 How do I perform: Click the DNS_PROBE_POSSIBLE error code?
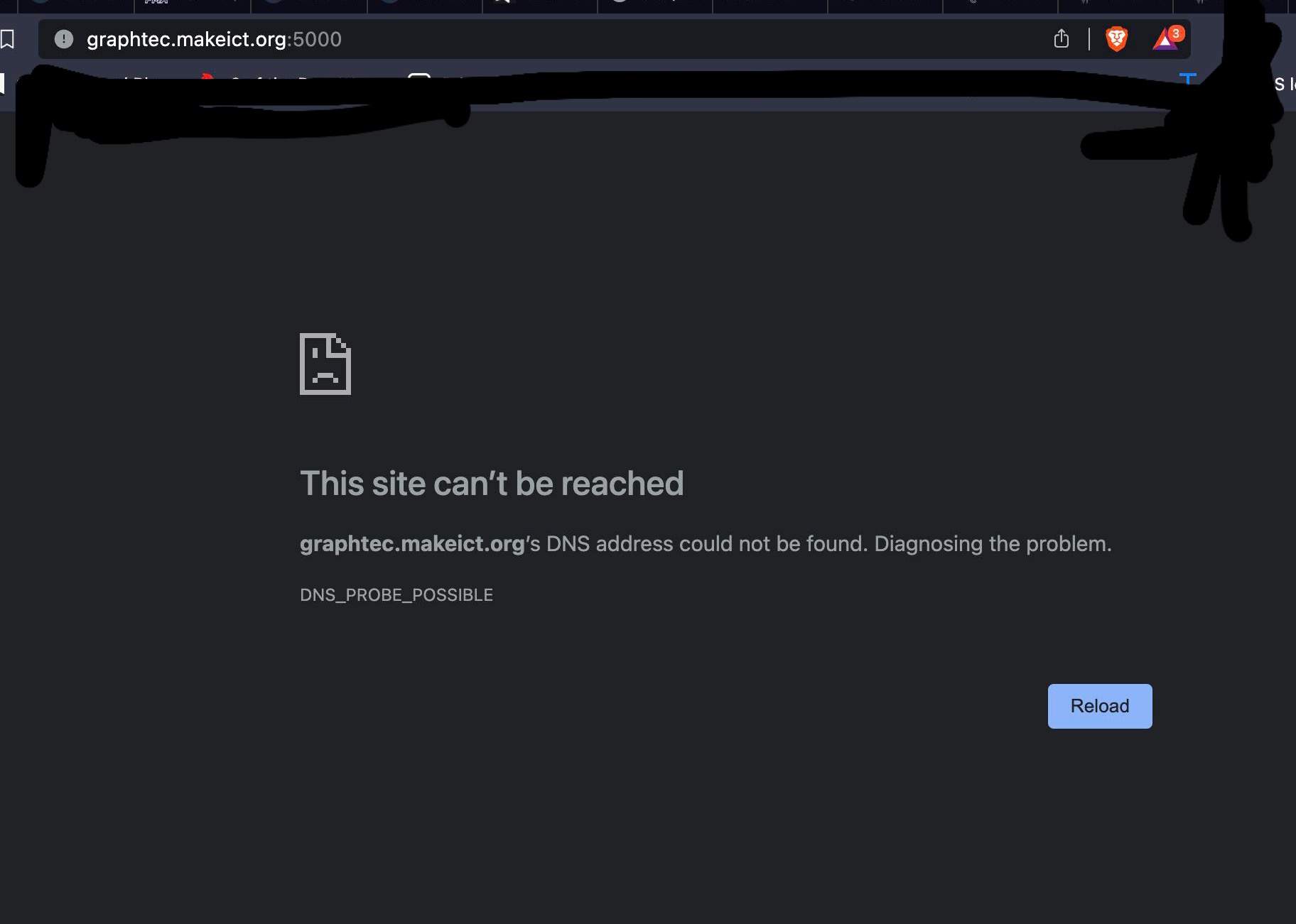click(396, 595)
